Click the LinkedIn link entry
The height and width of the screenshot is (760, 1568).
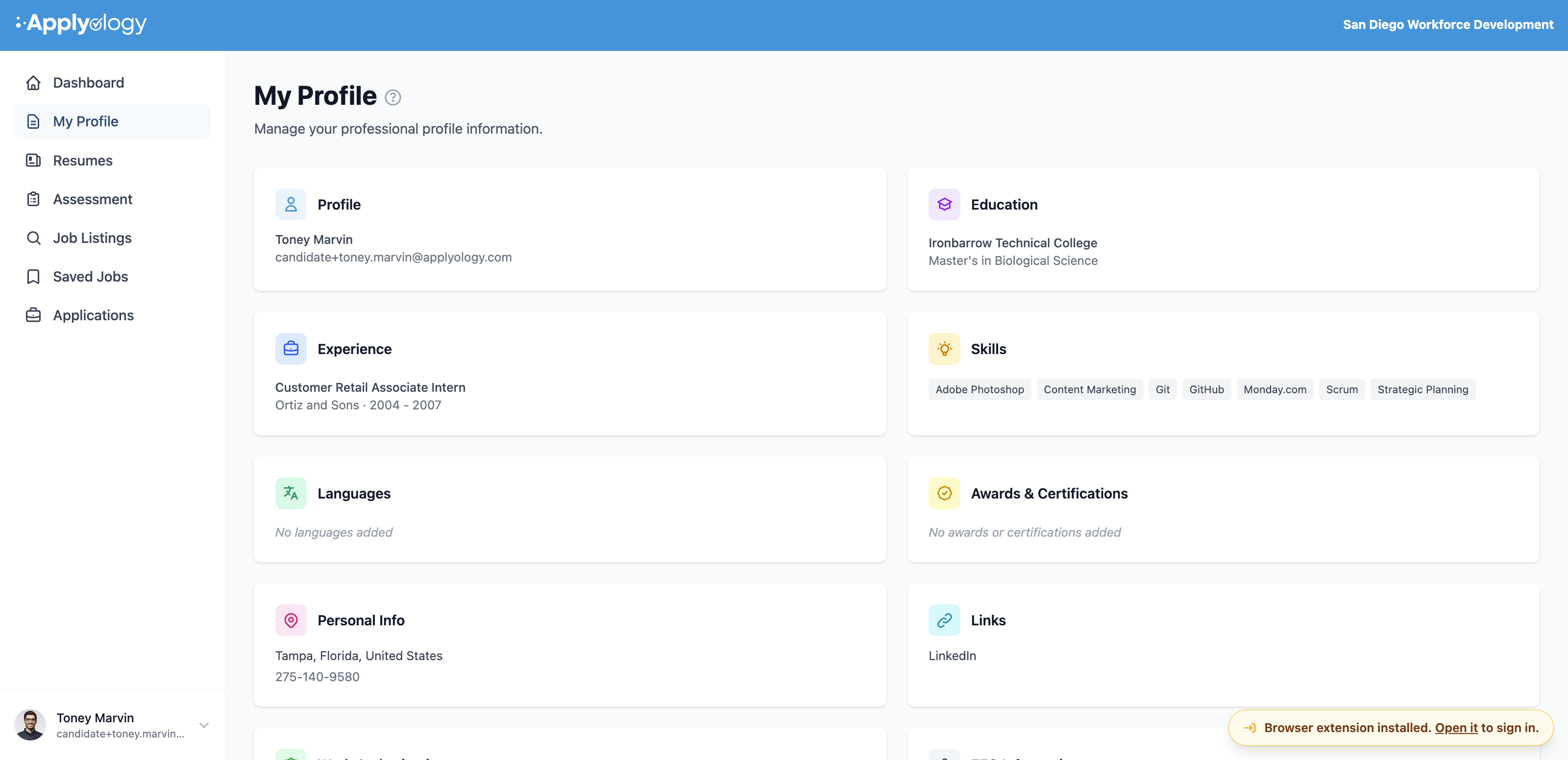click(952, 656)
